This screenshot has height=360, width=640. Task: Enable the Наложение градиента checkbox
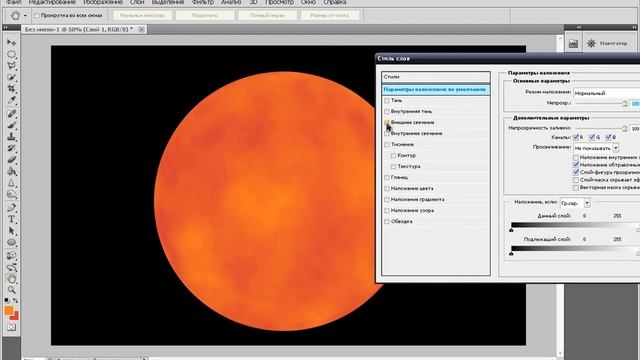click(387, 200)
